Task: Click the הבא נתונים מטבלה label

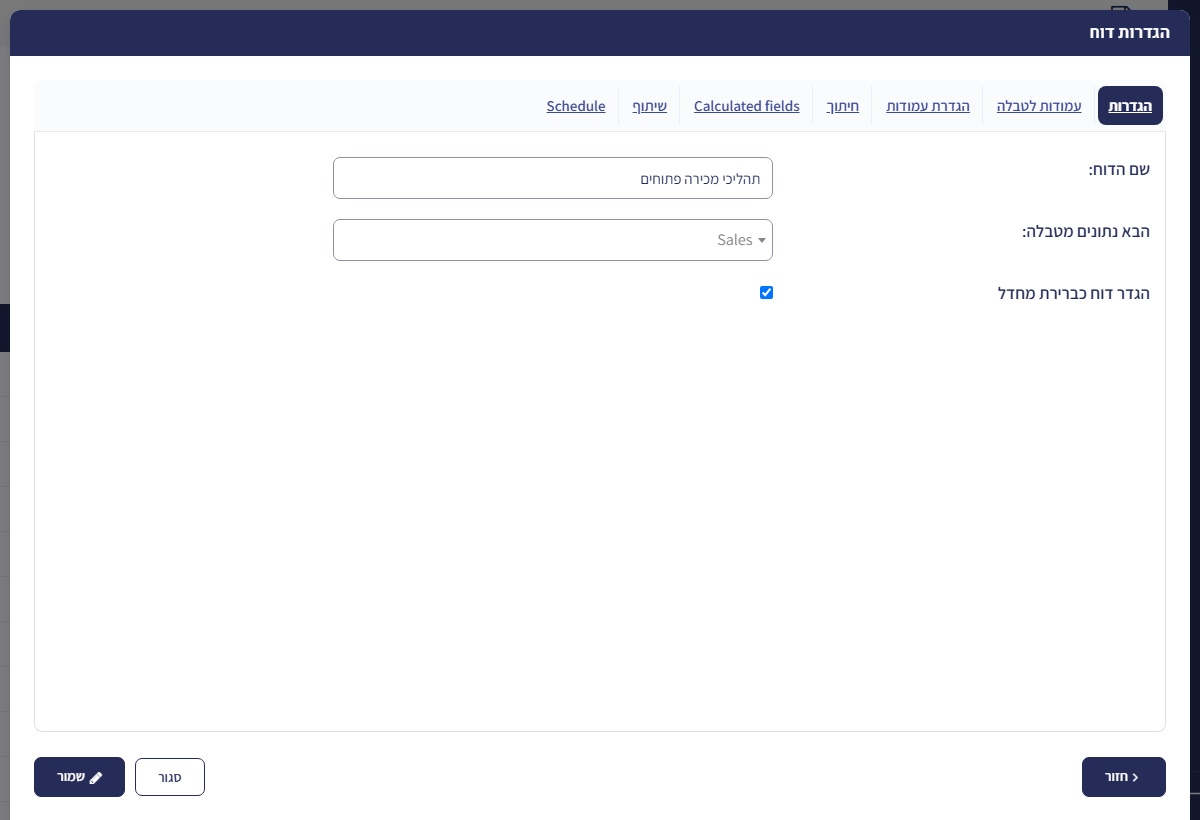Action: 1086,231
